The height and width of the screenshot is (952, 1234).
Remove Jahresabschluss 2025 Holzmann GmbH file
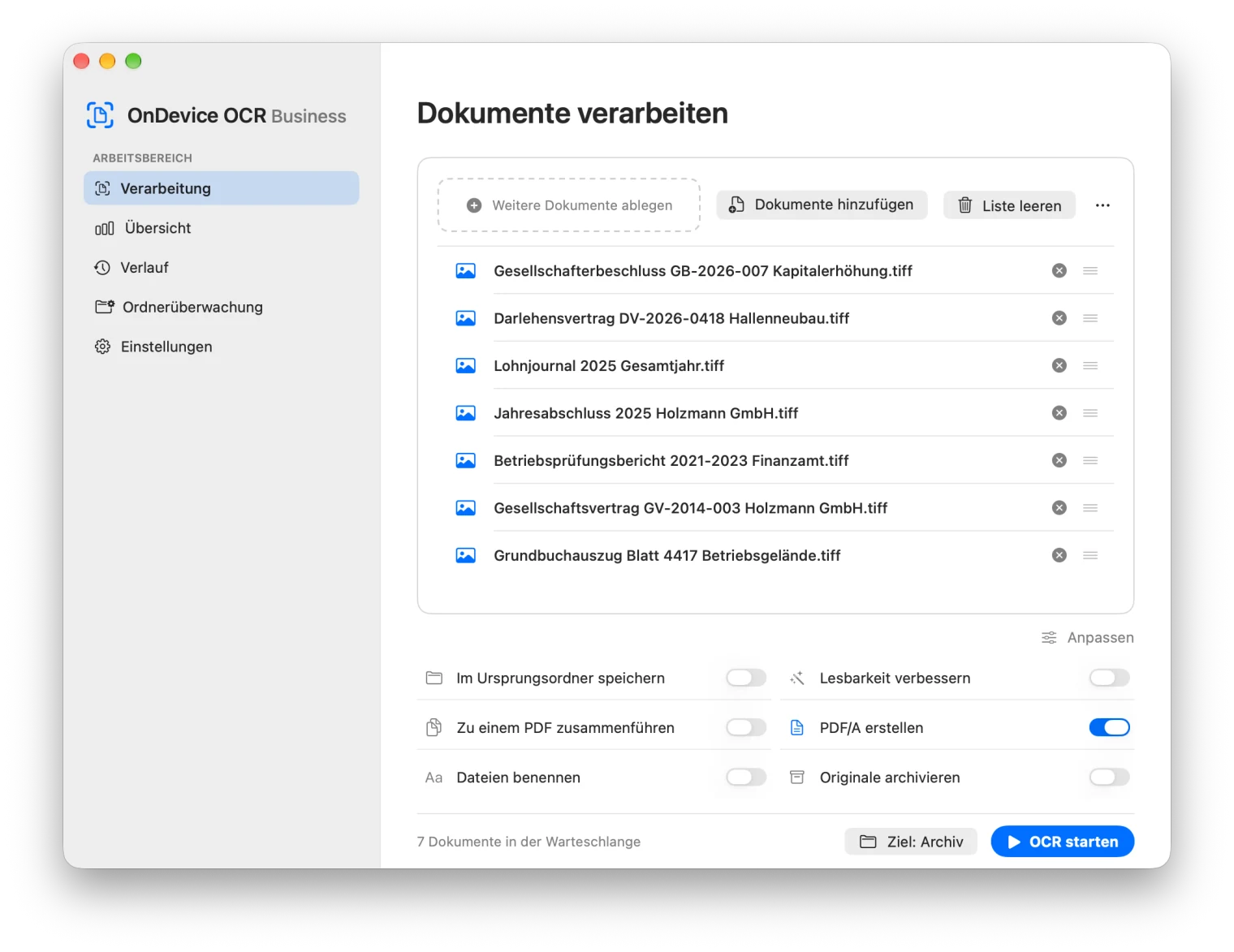1059,413
